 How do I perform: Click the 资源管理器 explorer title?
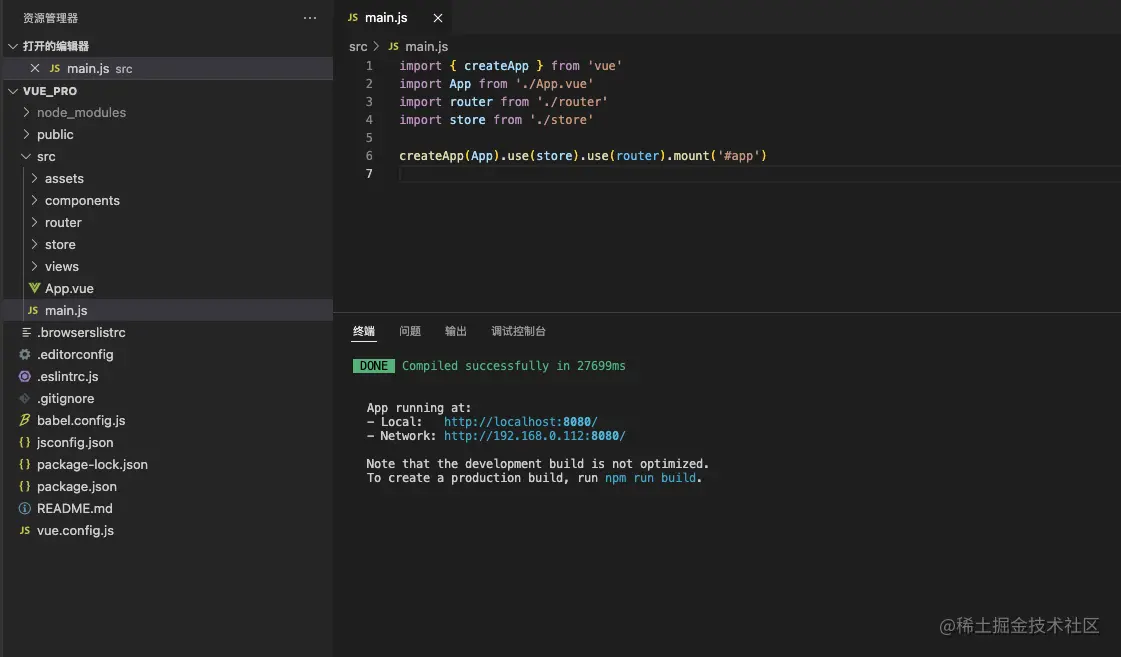pyautogui.click(x=50, y=18)
